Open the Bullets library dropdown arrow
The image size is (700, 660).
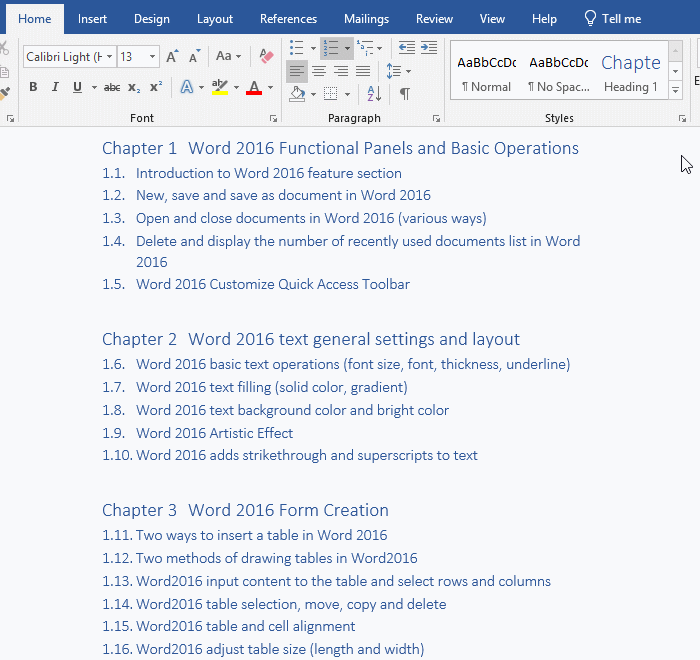coord(313,48)
